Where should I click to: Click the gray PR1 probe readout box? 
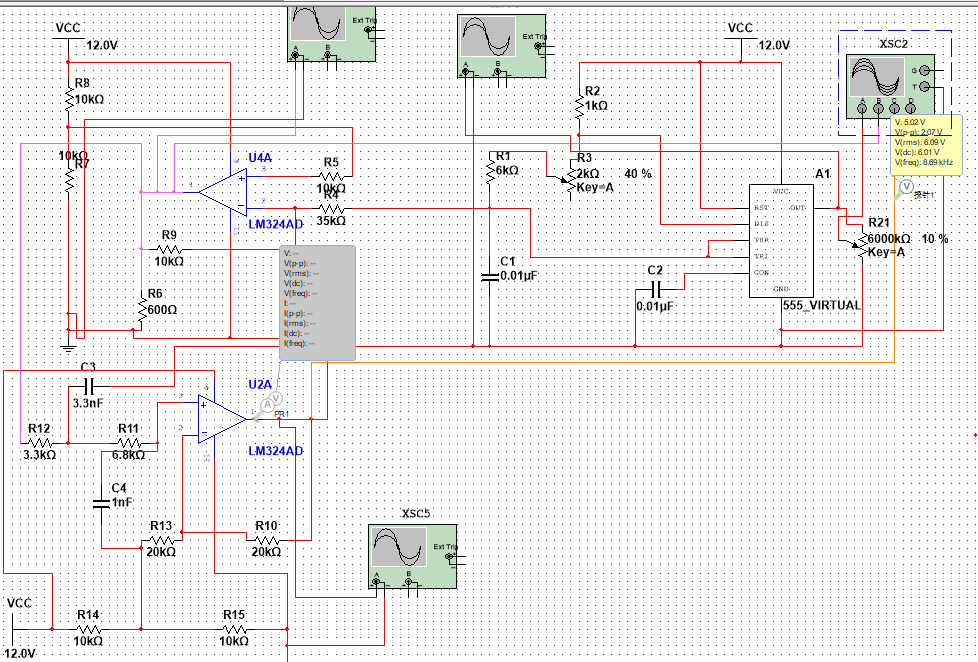pyautogui.click(x=317, y=303)
